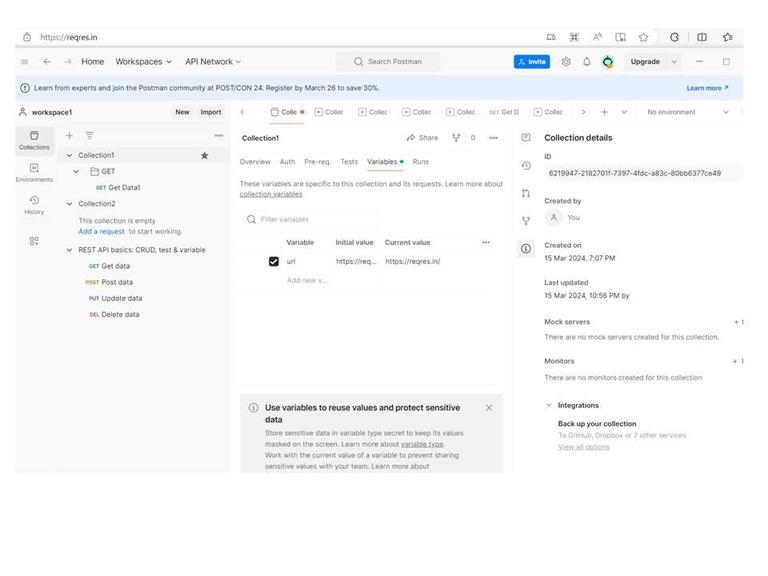Click the Filter variables input field
The width and height of the screenshot is (768, 576).
(311, 219)
